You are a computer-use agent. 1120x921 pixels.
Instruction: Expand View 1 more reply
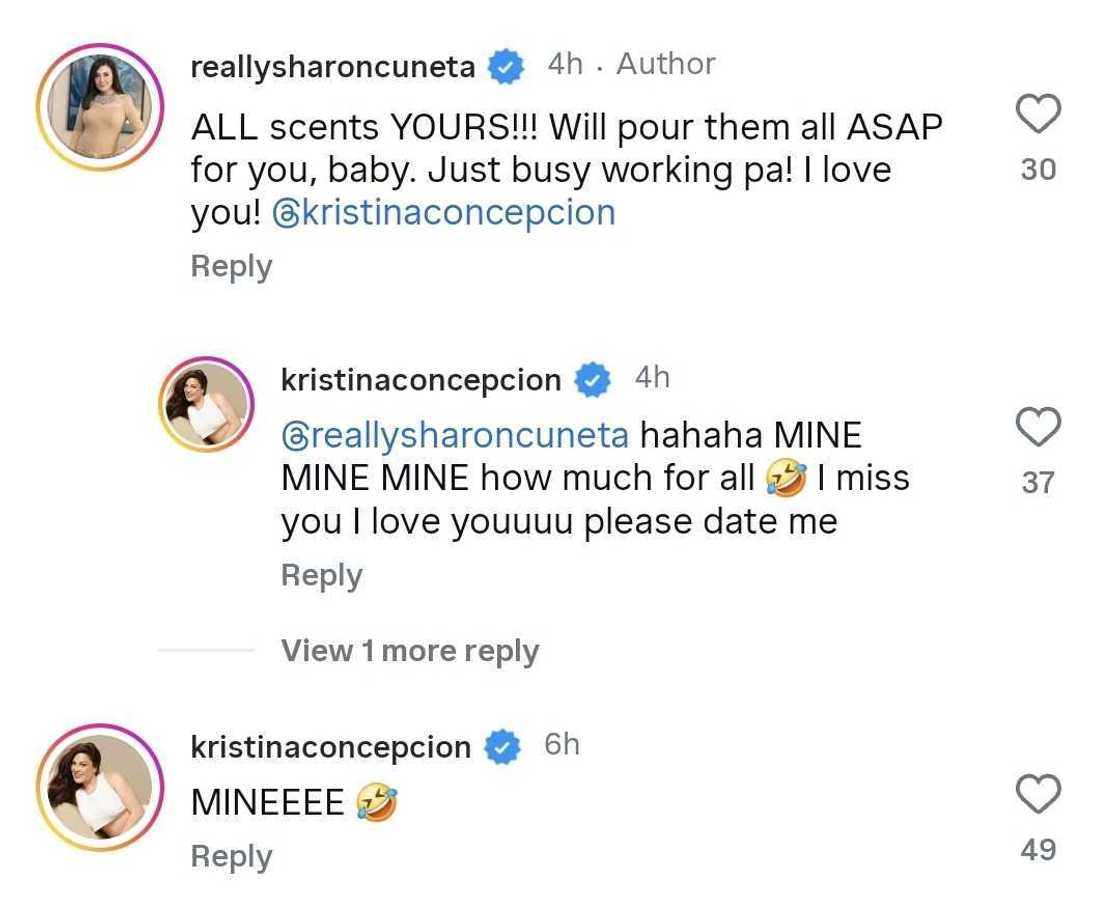click(x=411, y=651)
